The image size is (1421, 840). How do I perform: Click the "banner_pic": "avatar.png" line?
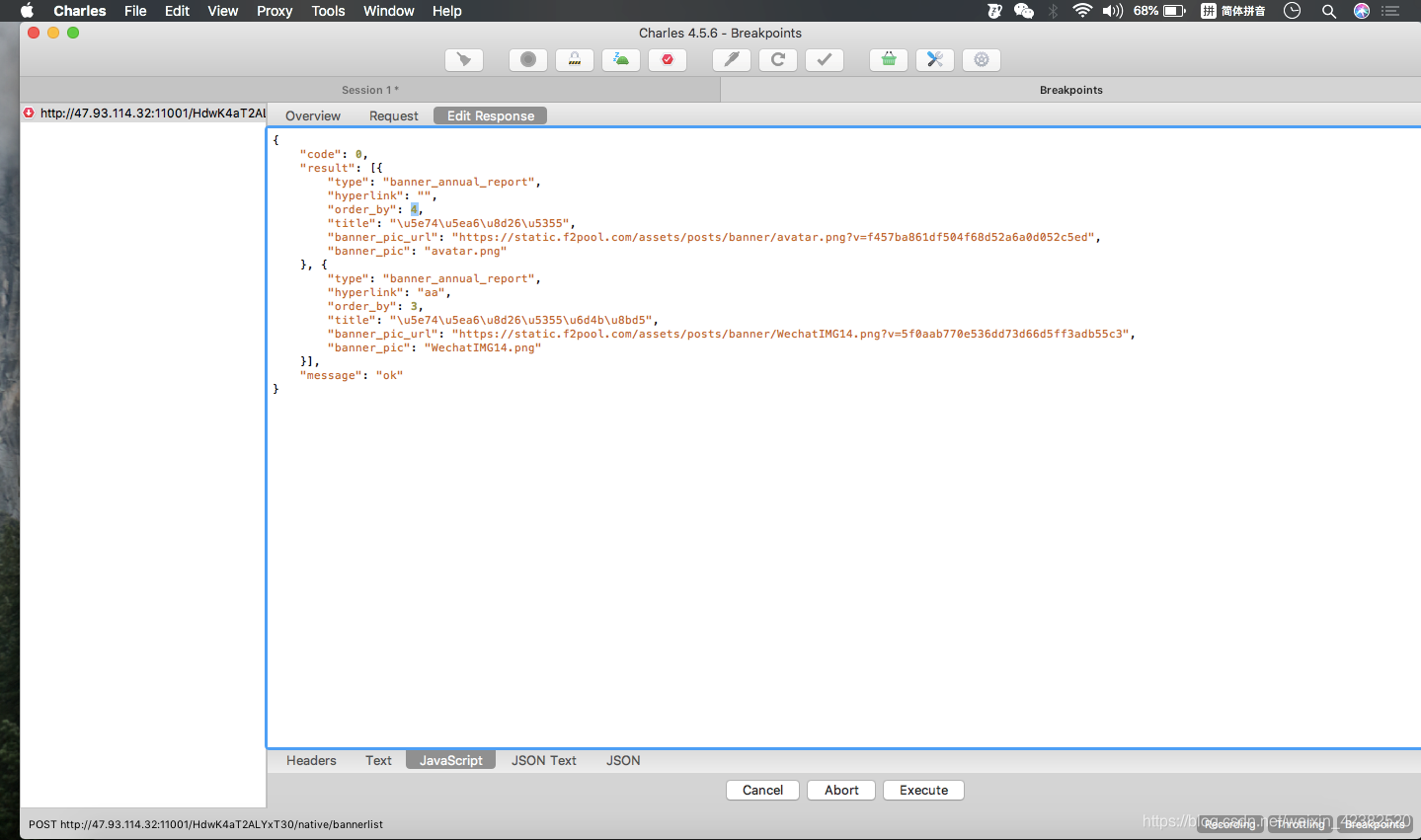click(417, 251)
